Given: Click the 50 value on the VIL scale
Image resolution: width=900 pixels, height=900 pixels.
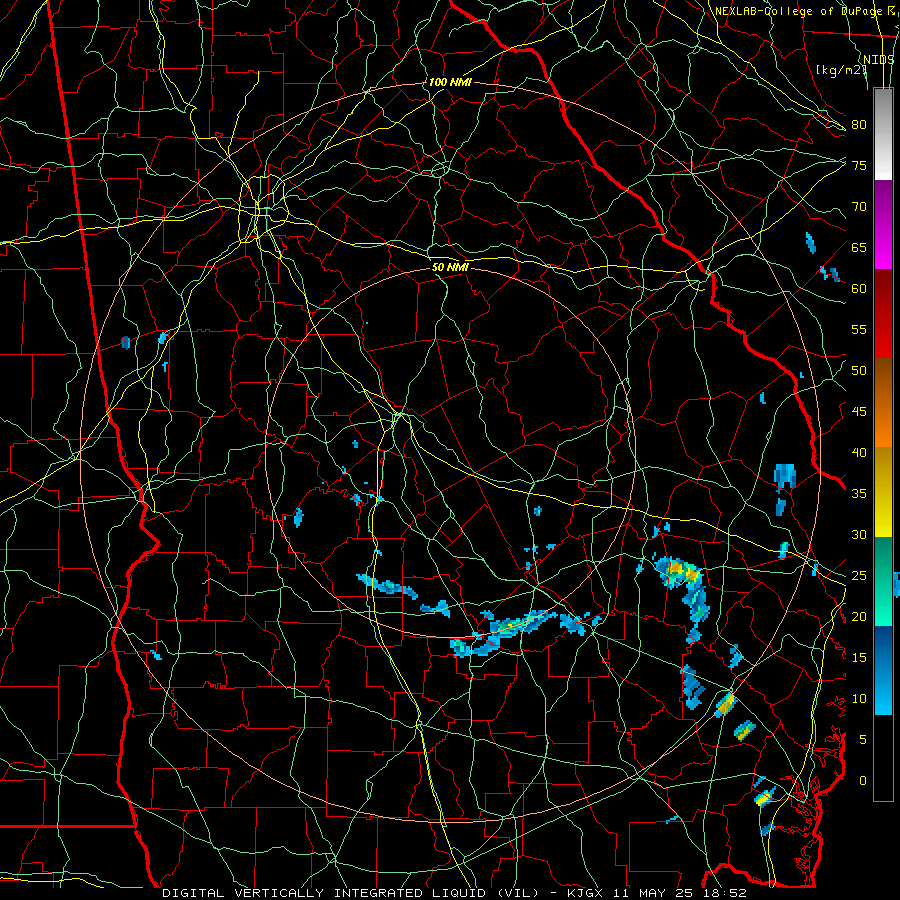Looking at the screenshot, I should 859,370.
